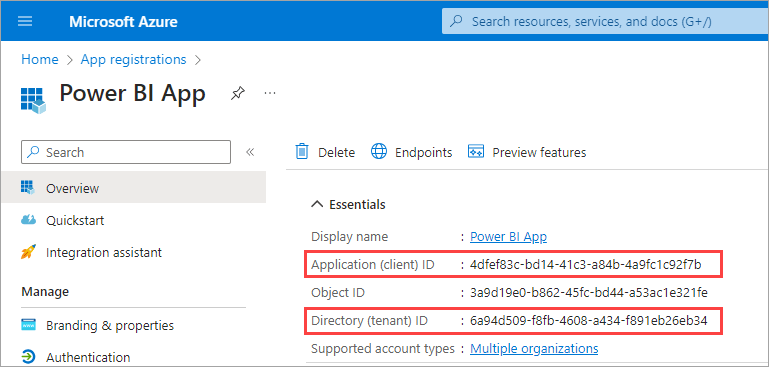This screenshot has height=367, width=769.
Task: Open App registrations breadcrumb
Action: (x=133, y=59)
